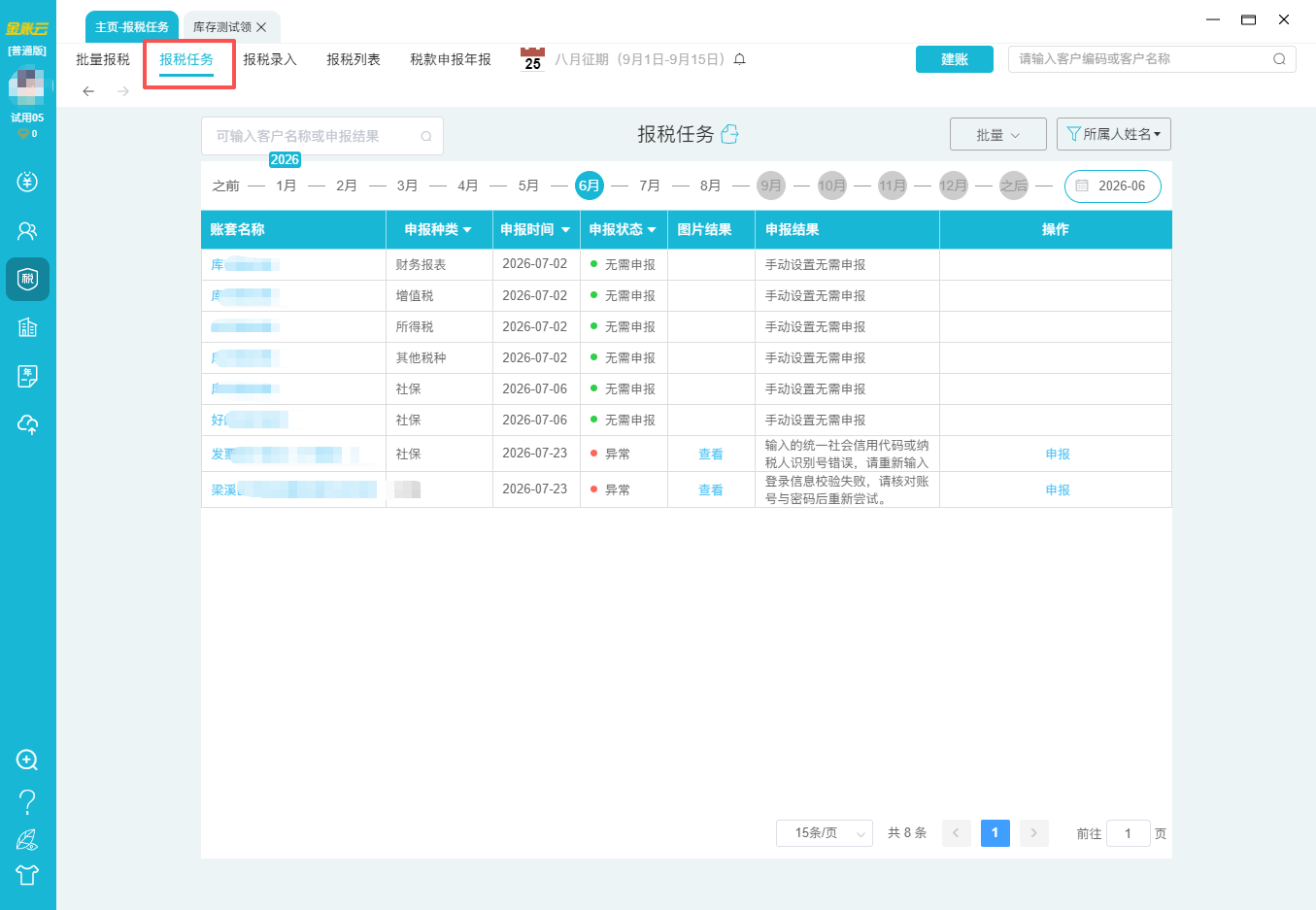
Task: Go to the next page arrow
Action: click(x=1033, y=833)
